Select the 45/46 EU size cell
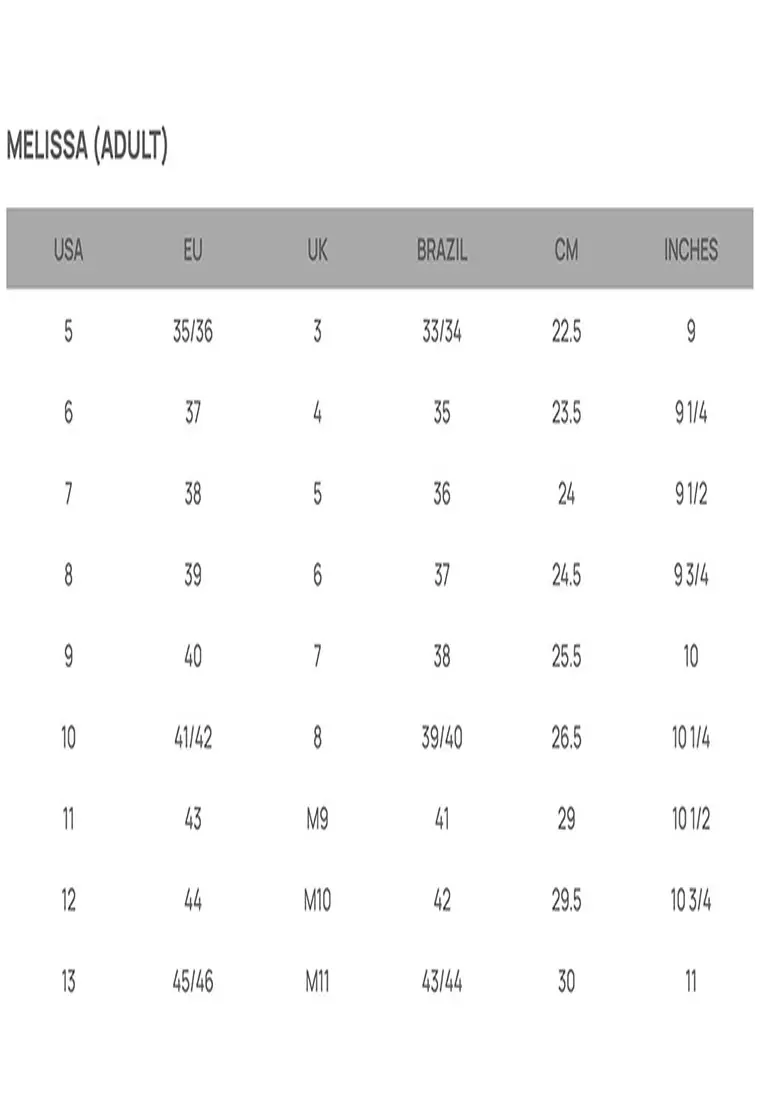The height and width of the screenshot is (1100, 762). point(193,982)
